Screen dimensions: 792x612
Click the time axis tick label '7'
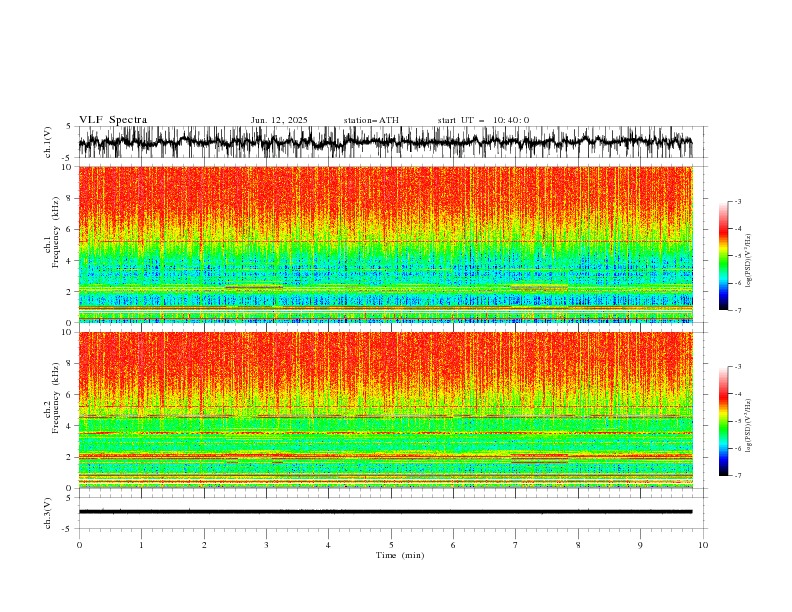tap(516, 545)
